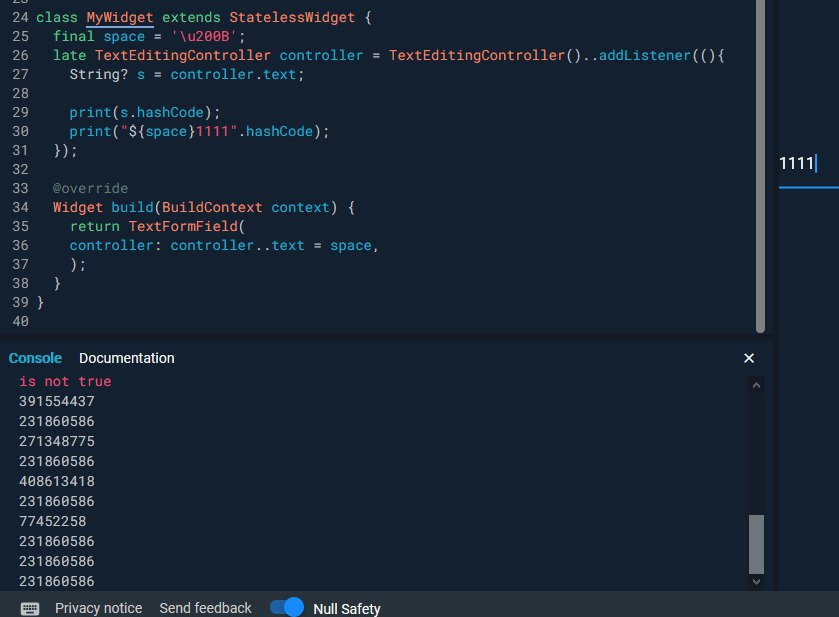Screen dimensions: 839x617
Task: Open the Privacy notice link
Action: click(x=98, y=608)
